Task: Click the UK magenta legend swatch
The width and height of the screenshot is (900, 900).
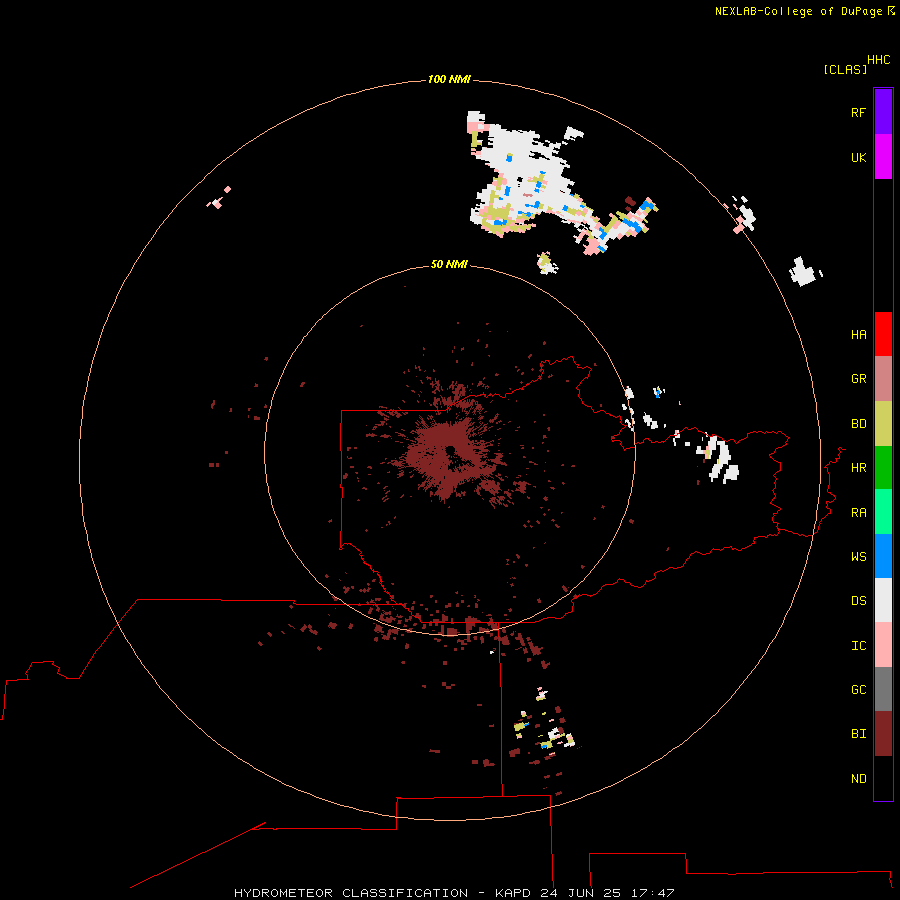Action: [883, 157]
